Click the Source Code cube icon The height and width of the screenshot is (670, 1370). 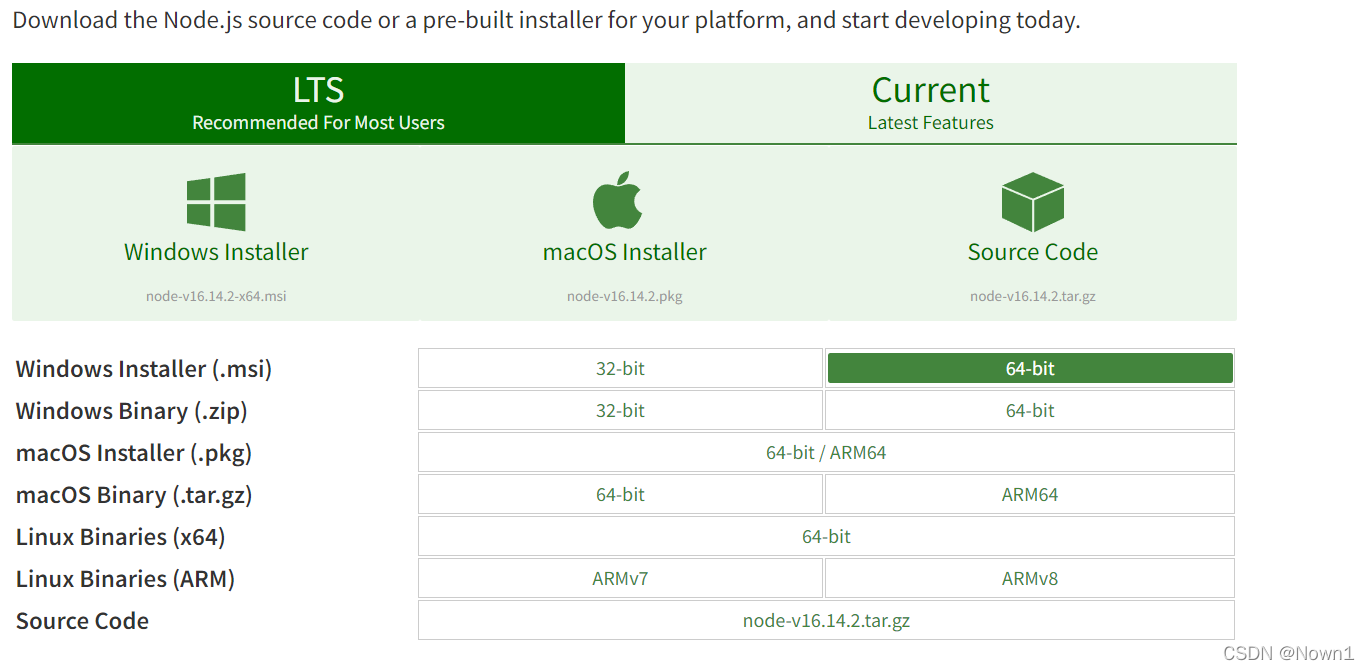click(x=1032, y=202)
